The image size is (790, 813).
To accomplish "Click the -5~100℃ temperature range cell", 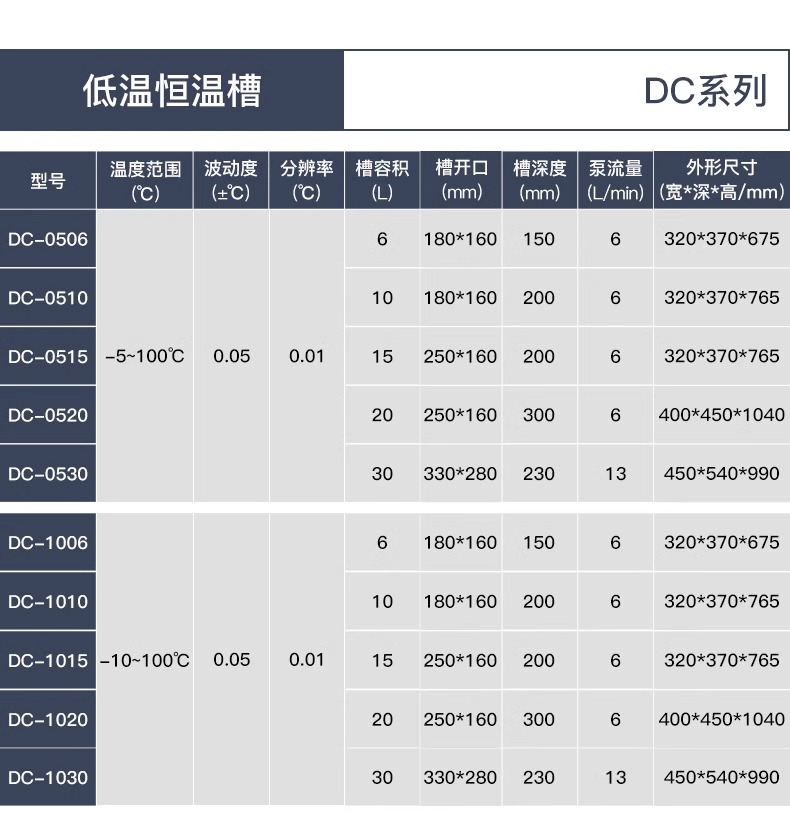I will [x=145, y=356].
